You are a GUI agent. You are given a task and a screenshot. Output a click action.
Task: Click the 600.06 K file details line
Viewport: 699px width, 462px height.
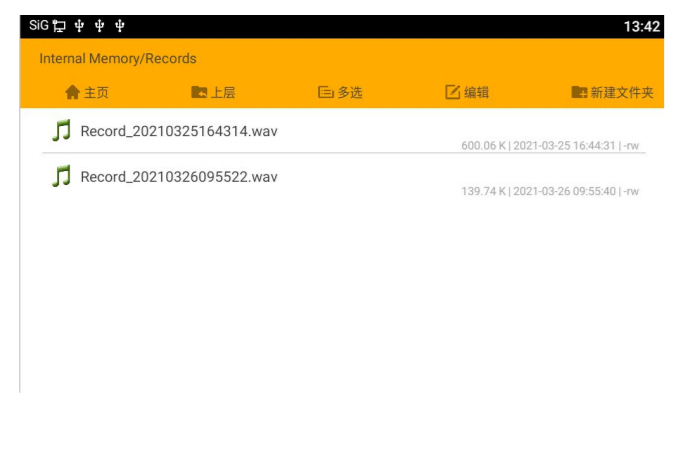(x=550, y=145)
